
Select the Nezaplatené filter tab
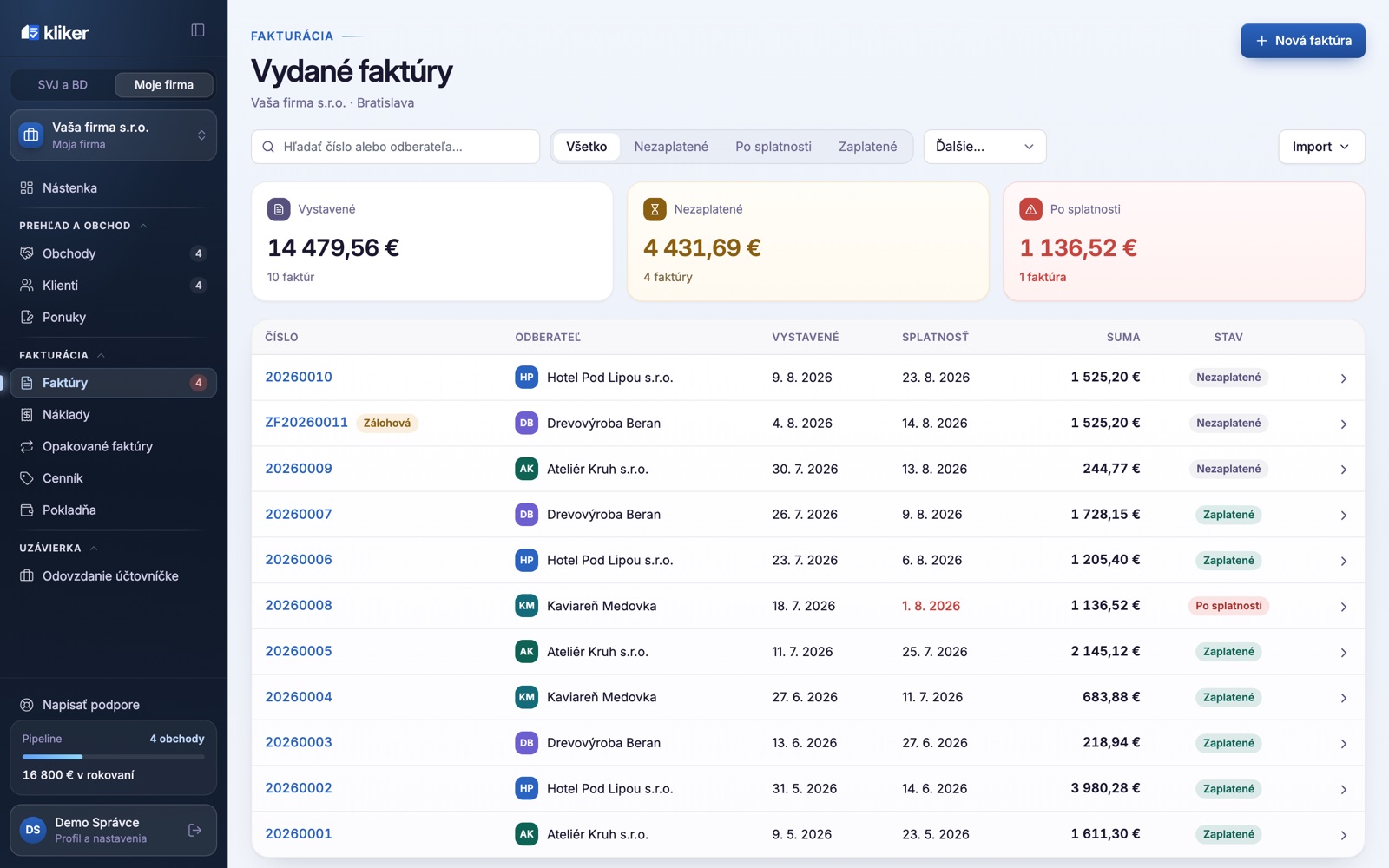(x=671, y=147)
